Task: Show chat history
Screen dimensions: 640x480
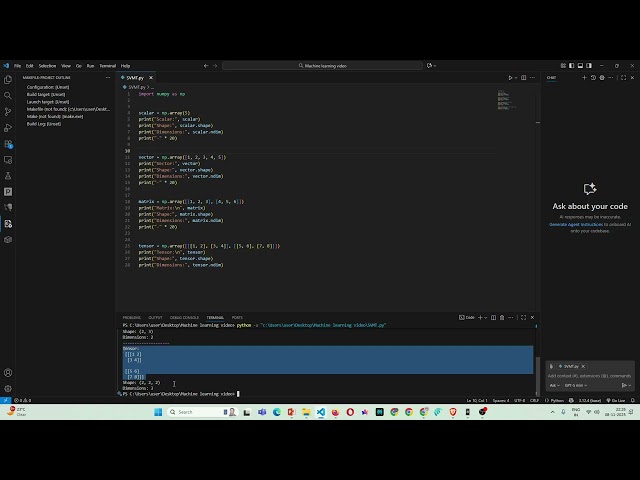Action: 593,78
